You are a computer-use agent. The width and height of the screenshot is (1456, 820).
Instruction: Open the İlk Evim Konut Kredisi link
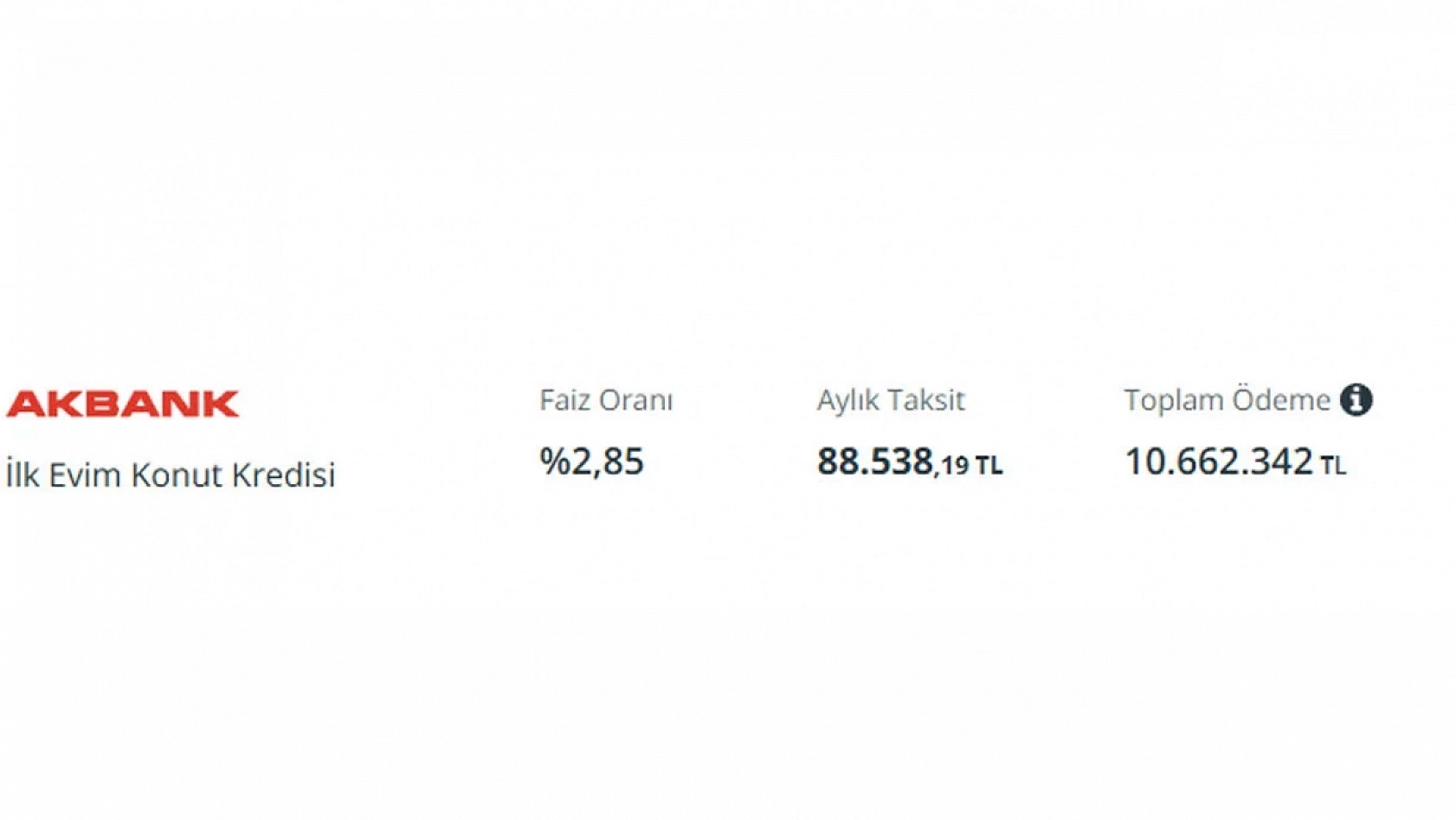click(171, 475)
